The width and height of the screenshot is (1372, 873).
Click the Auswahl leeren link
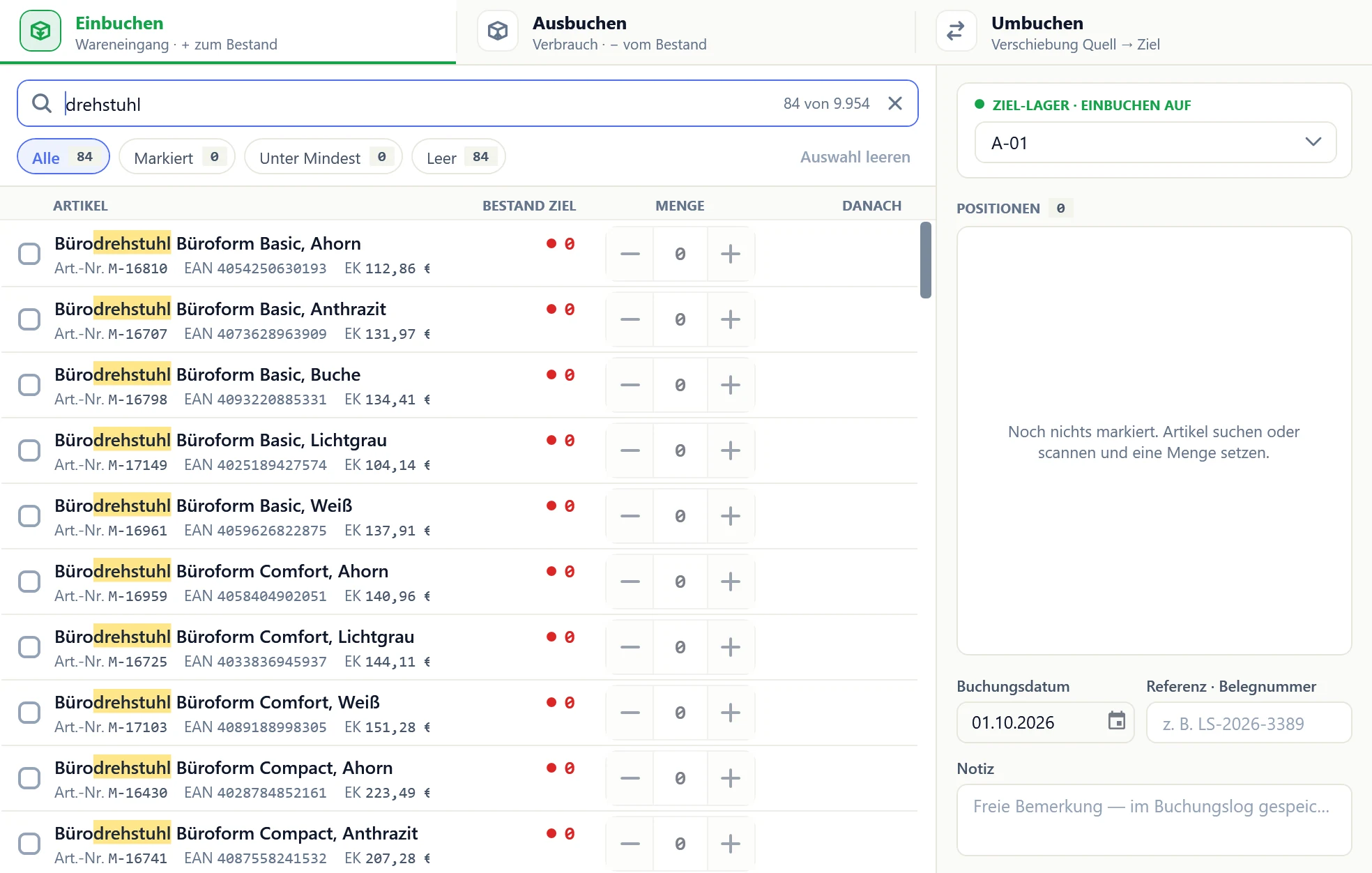point(855,157)
